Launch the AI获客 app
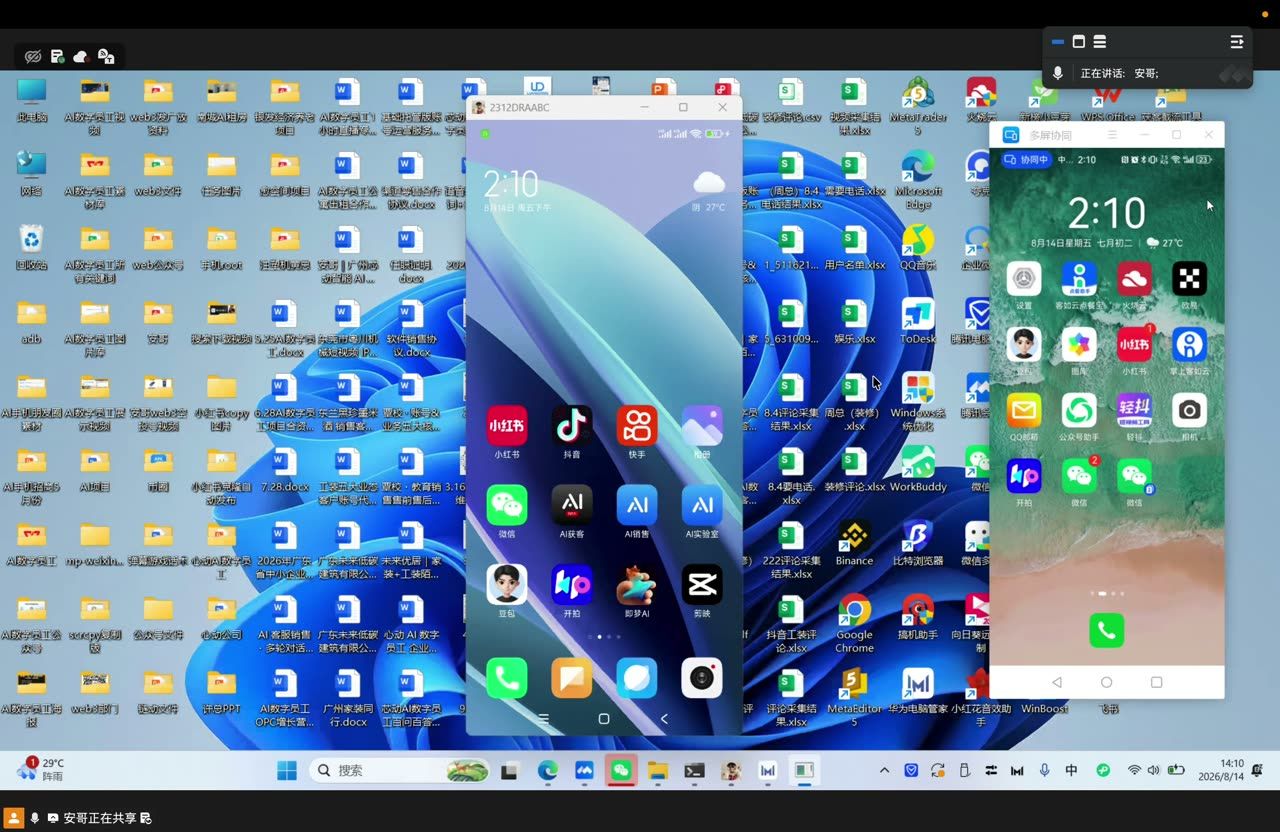Screen dimensions: 1280x832 click(572, 505)
